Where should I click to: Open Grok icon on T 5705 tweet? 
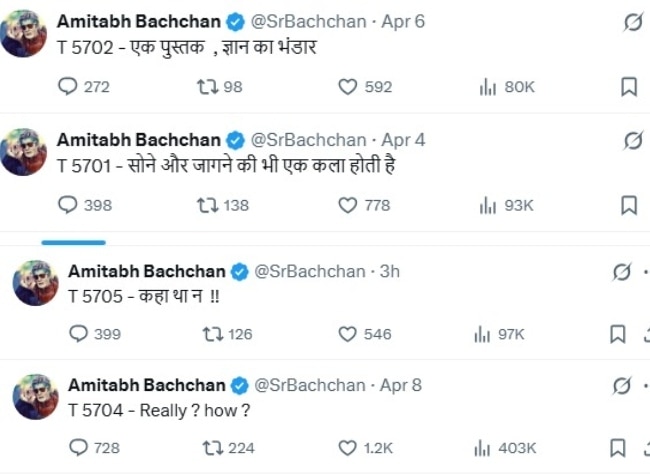pyautogui.click(x=621, y=273)
